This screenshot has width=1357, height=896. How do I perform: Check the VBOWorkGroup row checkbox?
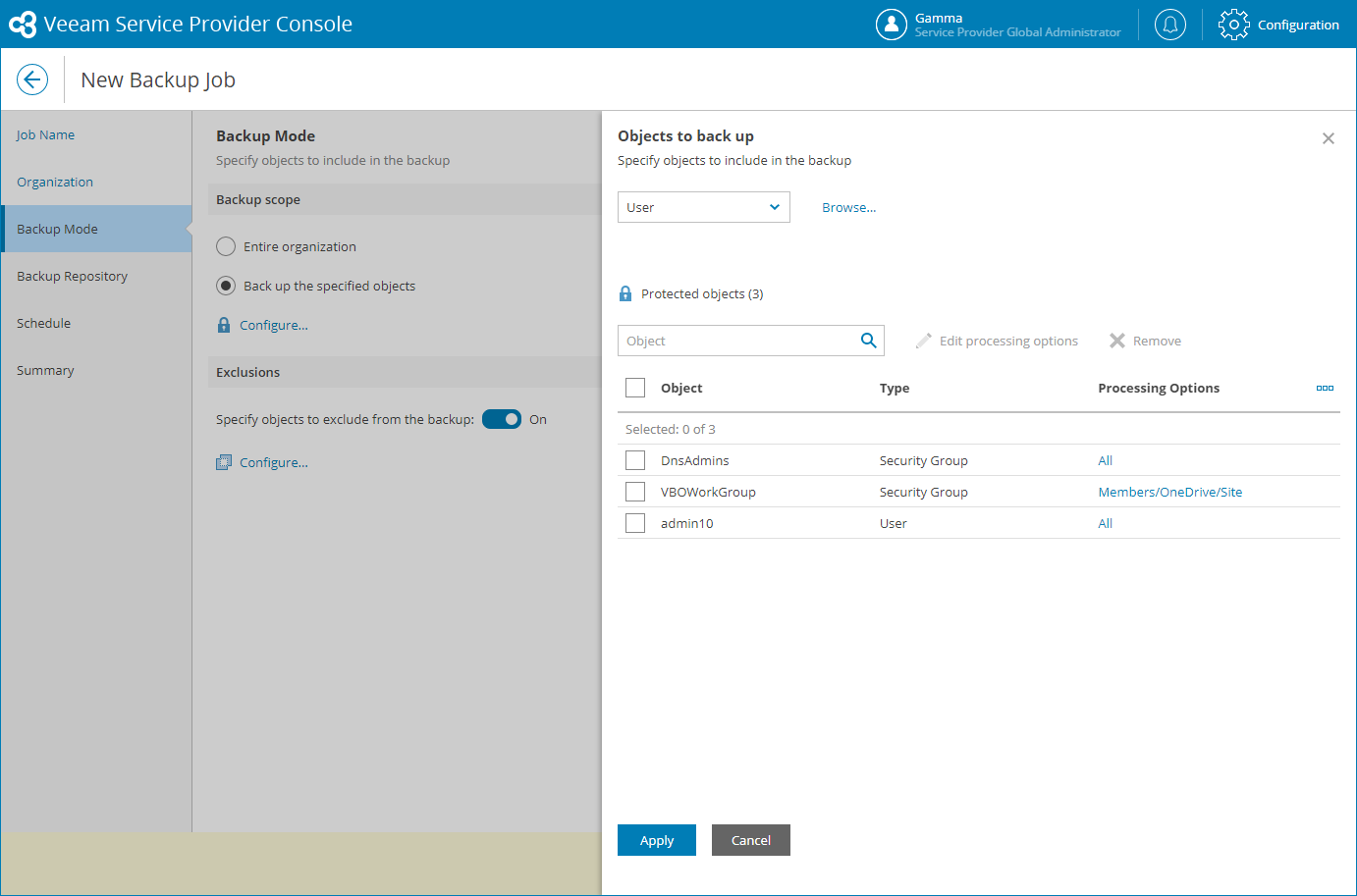click(x=635, y=492)
